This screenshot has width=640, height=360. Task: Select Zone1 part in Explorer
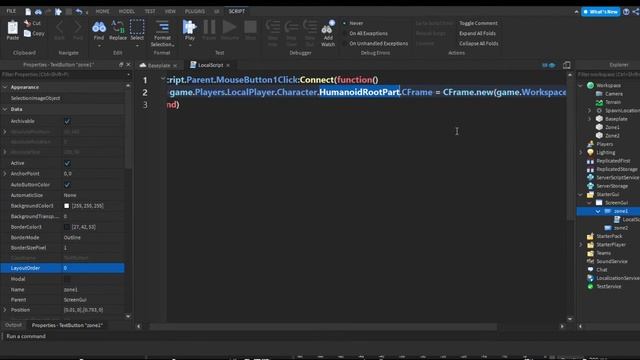coord(612,127)
